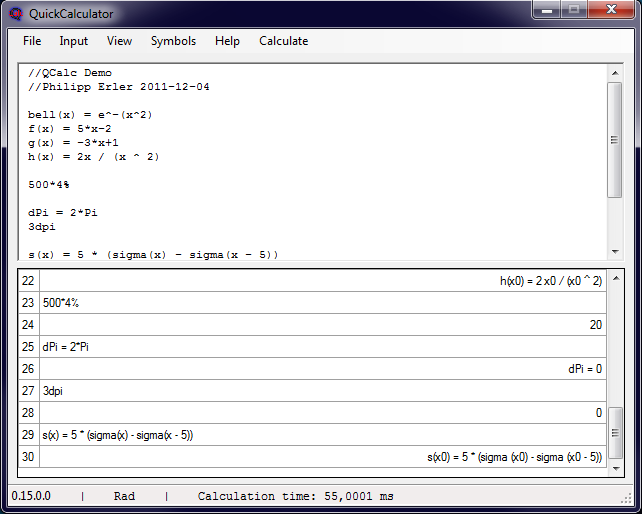
Task: Select result row 29 s(x) input
Action: [323, 435]
